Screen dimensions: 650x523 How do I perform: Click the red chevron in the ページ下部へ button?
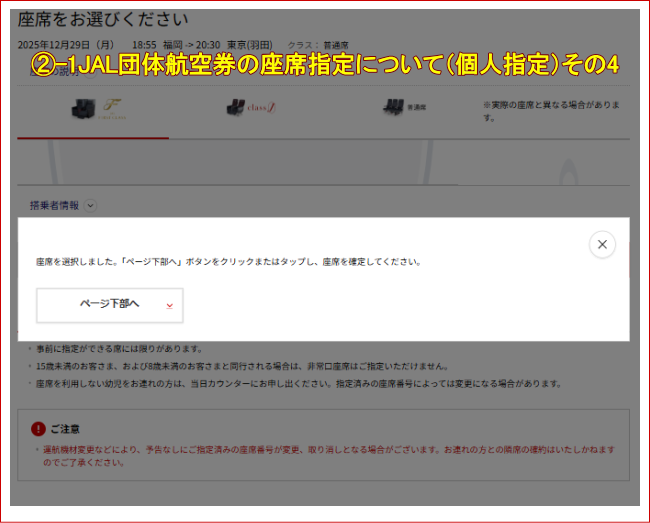170,306
